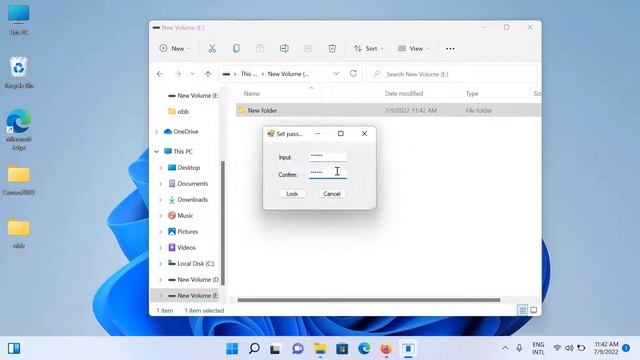Sort by the Date modified column header
This screenshot has width=640, height=360.
(404, 93)
